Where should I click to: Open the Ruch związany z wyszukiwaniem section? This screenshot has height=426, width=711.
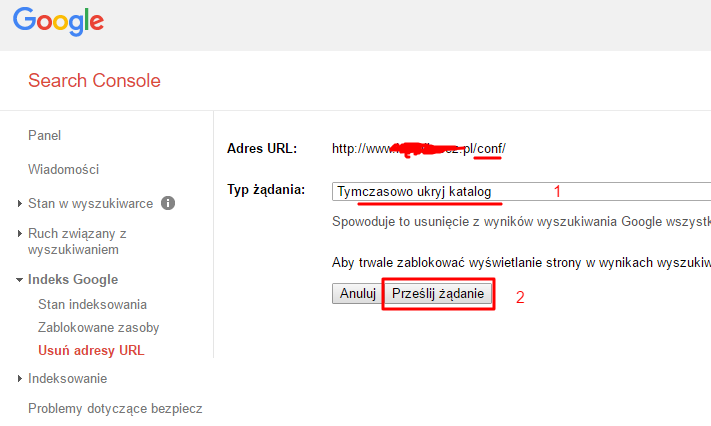coord(77,241)
